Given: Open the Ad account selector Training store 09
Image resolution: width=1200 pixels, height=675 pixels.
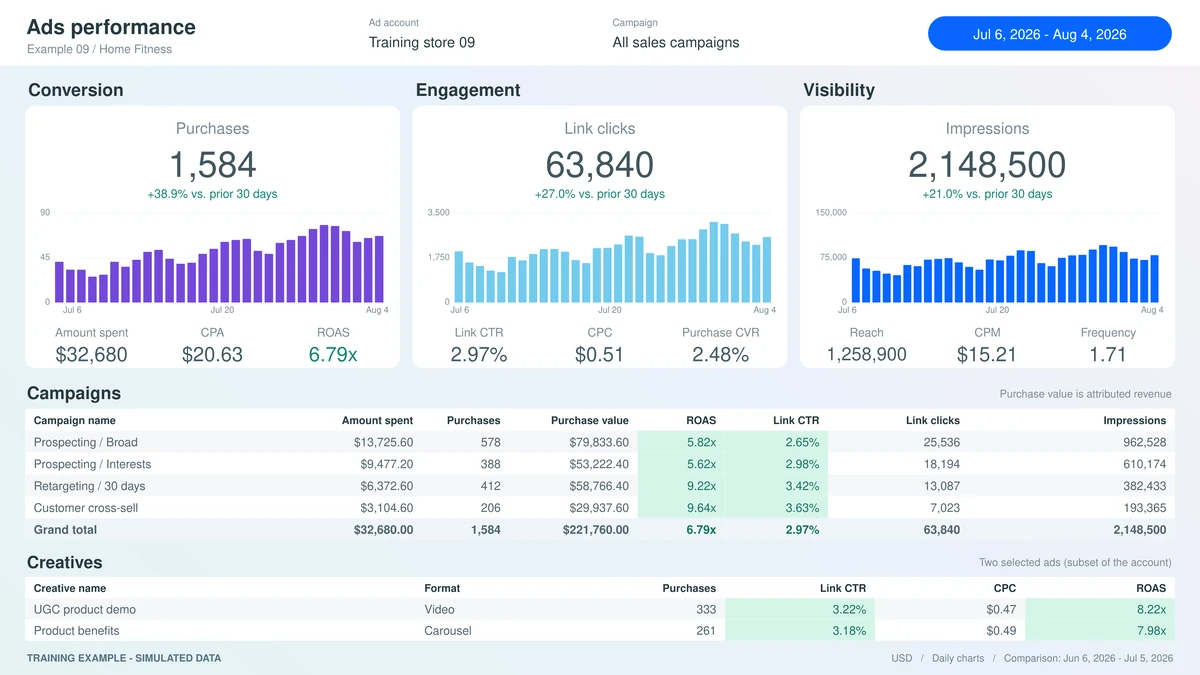Looking at the screenshot, I should 422,42.
